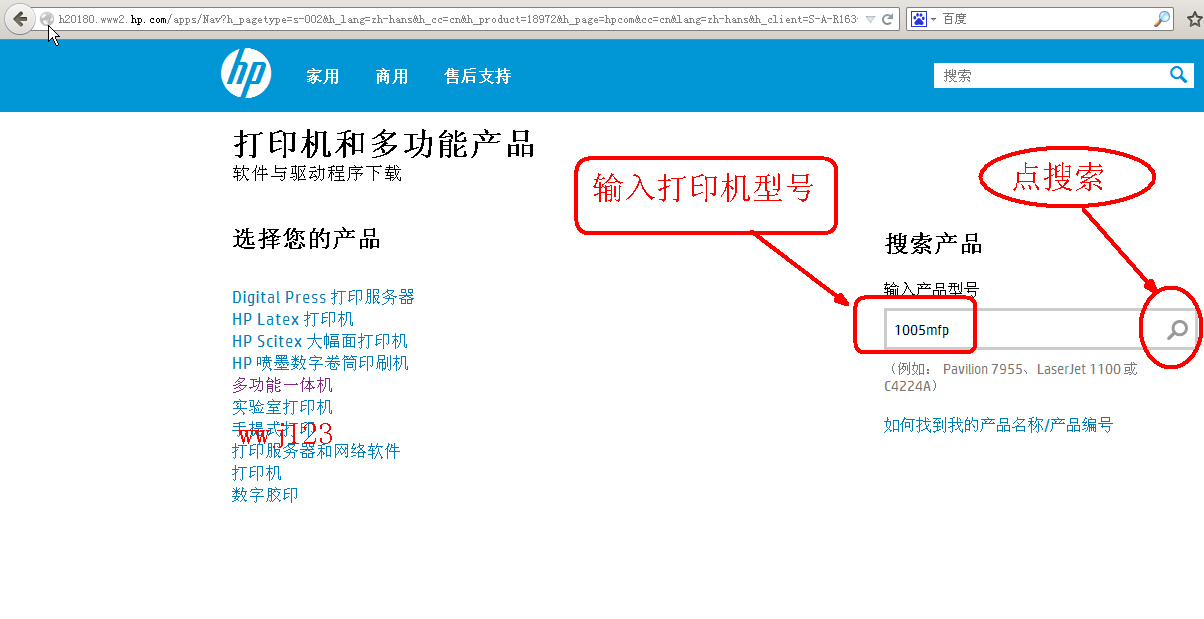Click HP header search magnifier icon
1204x619 pixels.
click(1178, 74)
